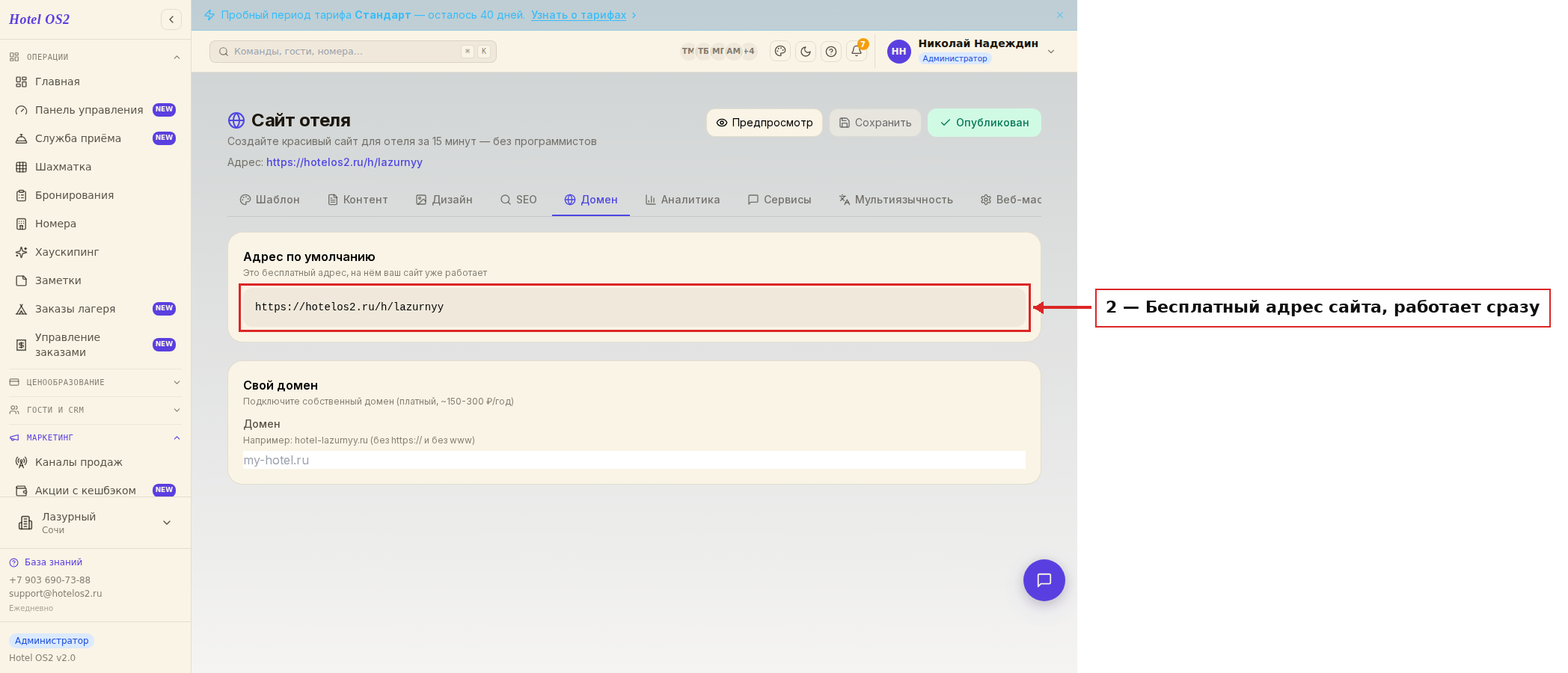Switch to the SEO tab
The width and height of the screenshot is (1568, 673).
(x=518, y=200)
